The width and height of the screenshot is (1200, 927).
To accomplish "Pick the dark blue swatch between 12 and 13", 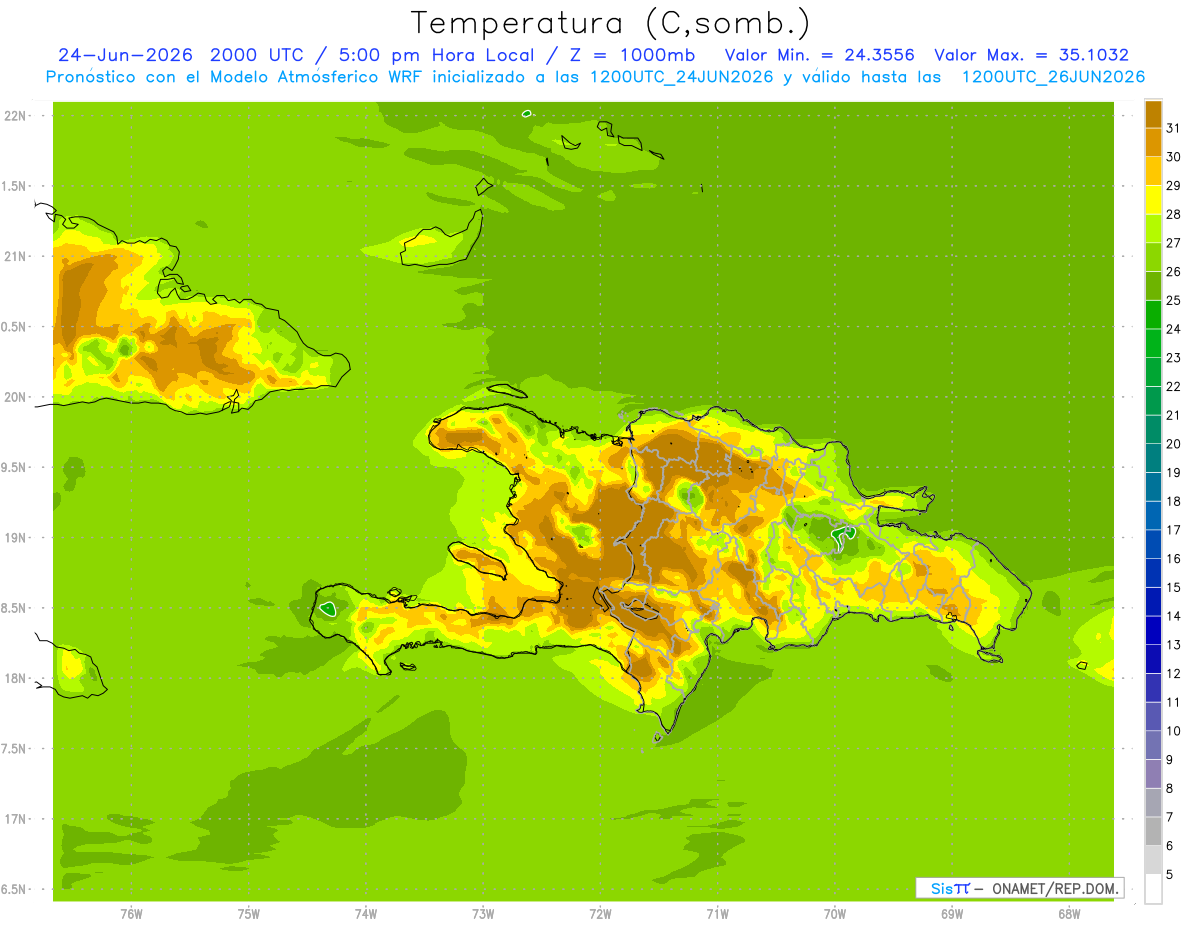I will click(x=1153, y=659).
